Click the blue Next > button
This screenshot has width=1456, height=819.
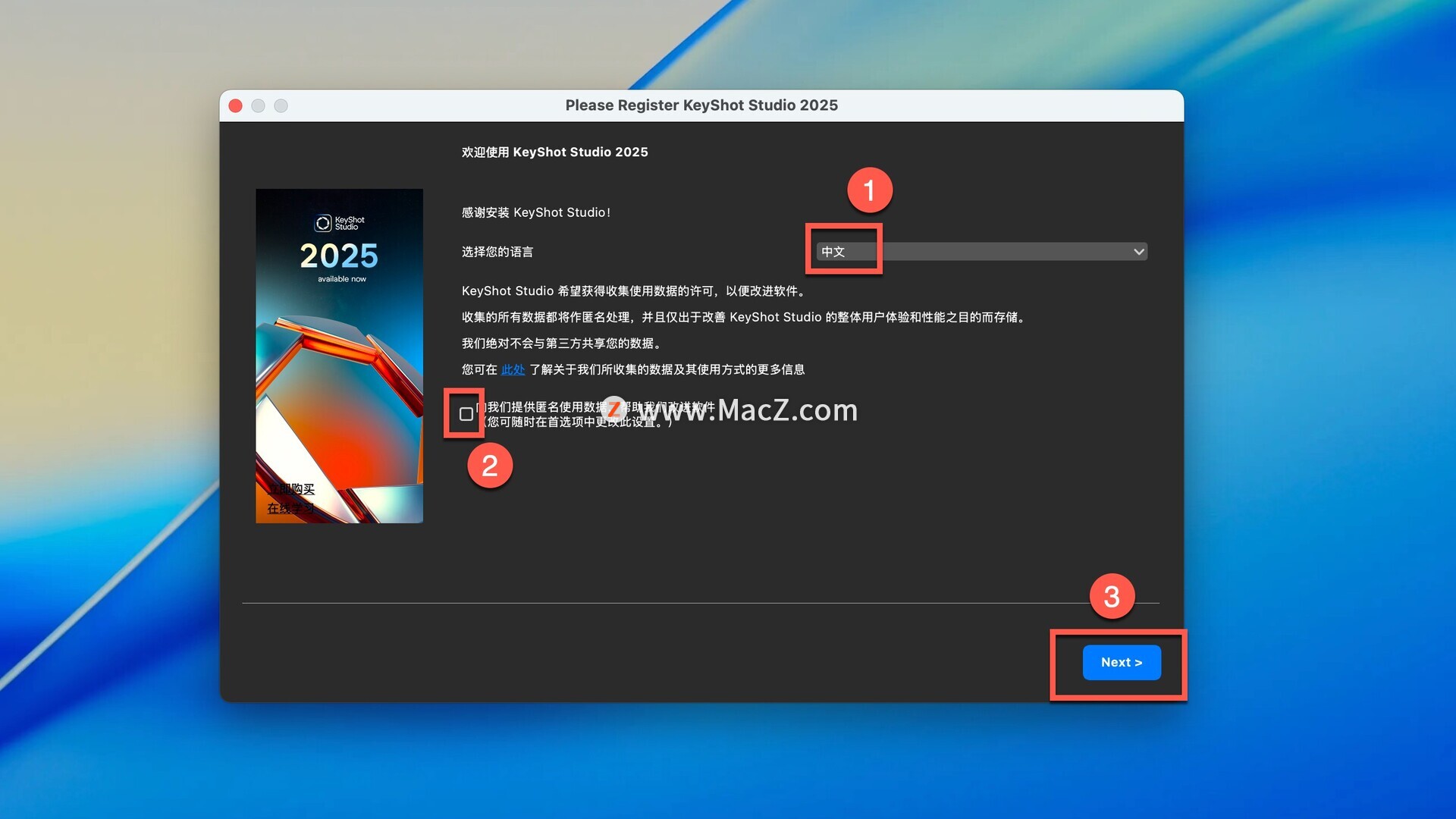pos(1122,662)
